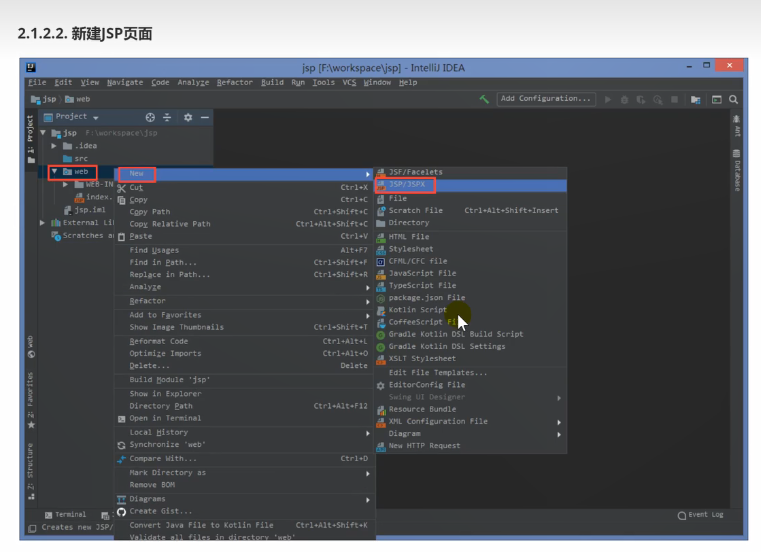Click the Stop square icon in toolbar

[x=674, y=100]
